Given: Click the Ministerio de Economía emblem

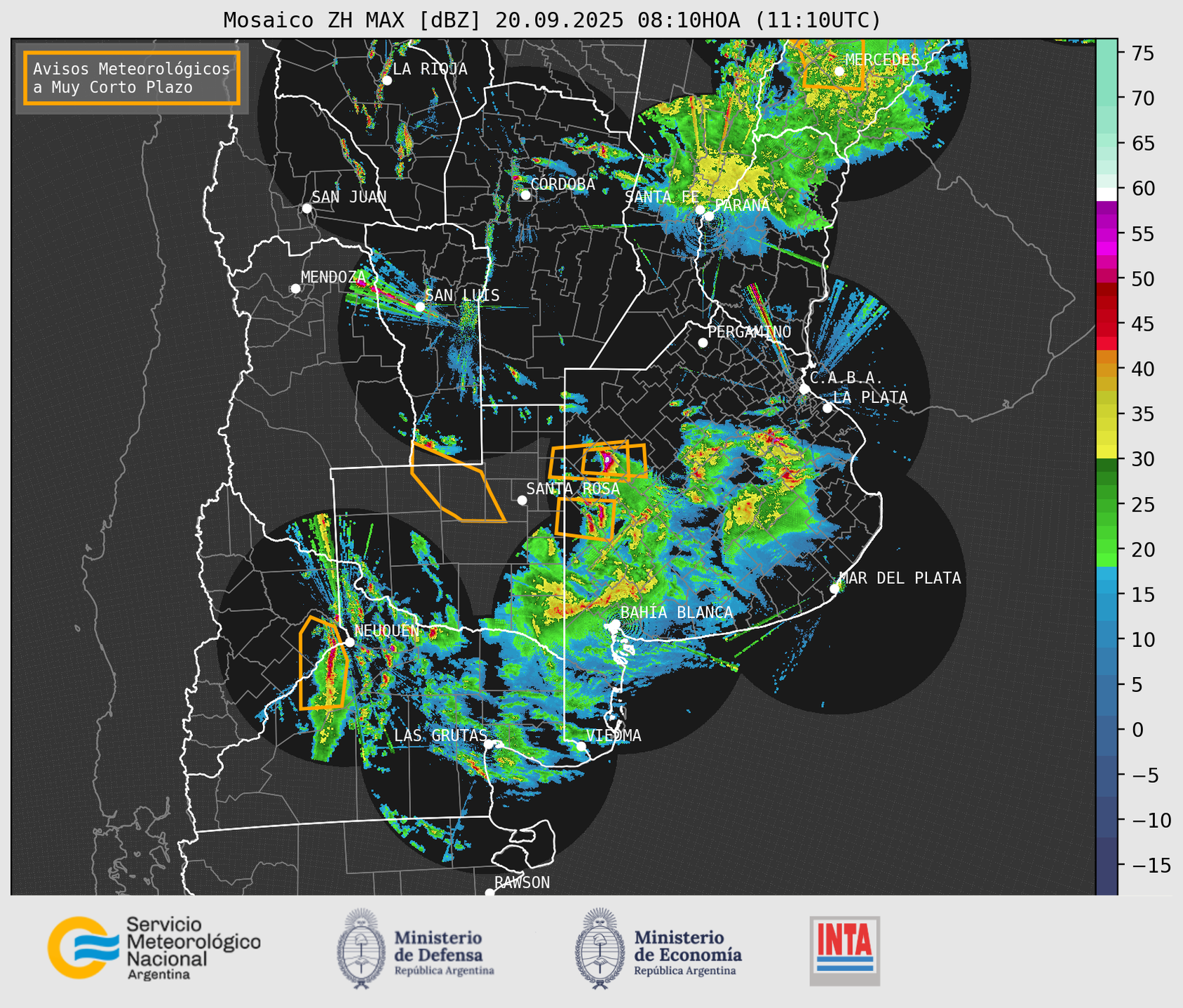Looking at the screenshot, I should point(600,948).
